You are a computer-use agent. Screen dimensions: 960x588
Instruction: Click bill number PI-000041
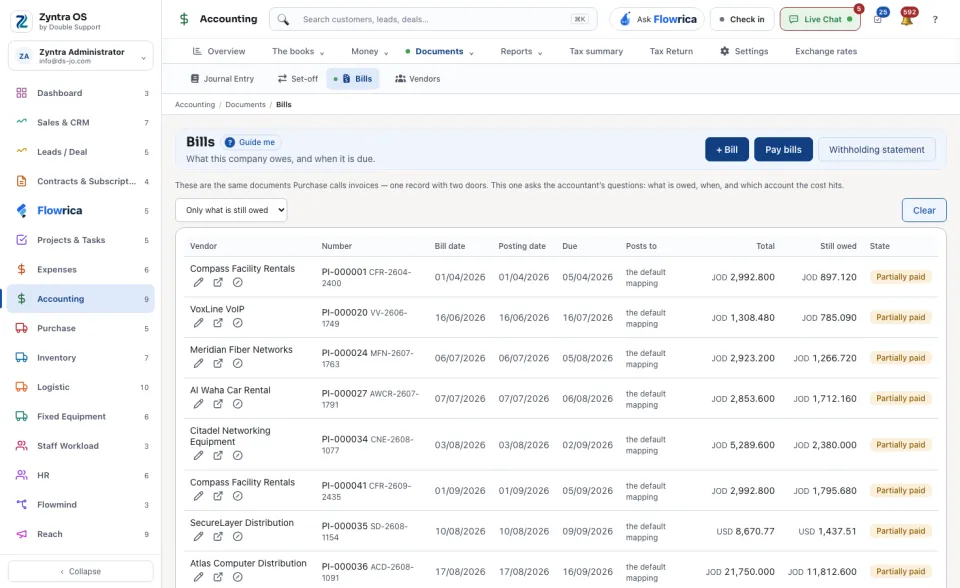pos(344,486)
